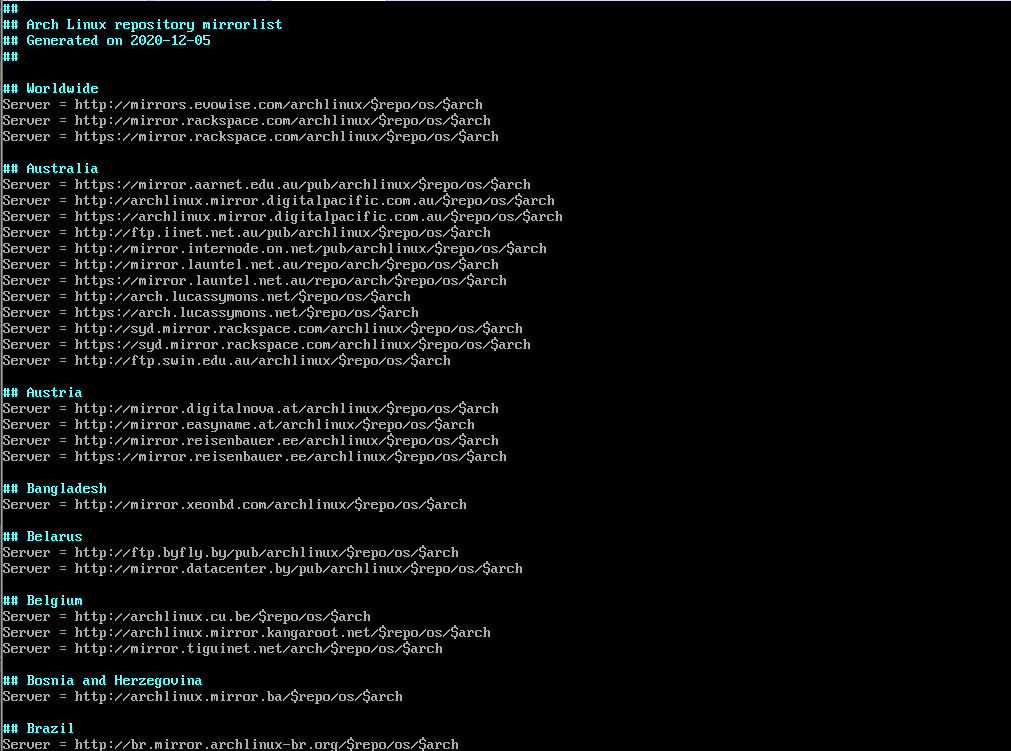Image resolution: width=1011 pixels, height=751 pixels.
Task: Click the archlinux.mirror.kangaroot.net server line
Action: coord(246,632)
